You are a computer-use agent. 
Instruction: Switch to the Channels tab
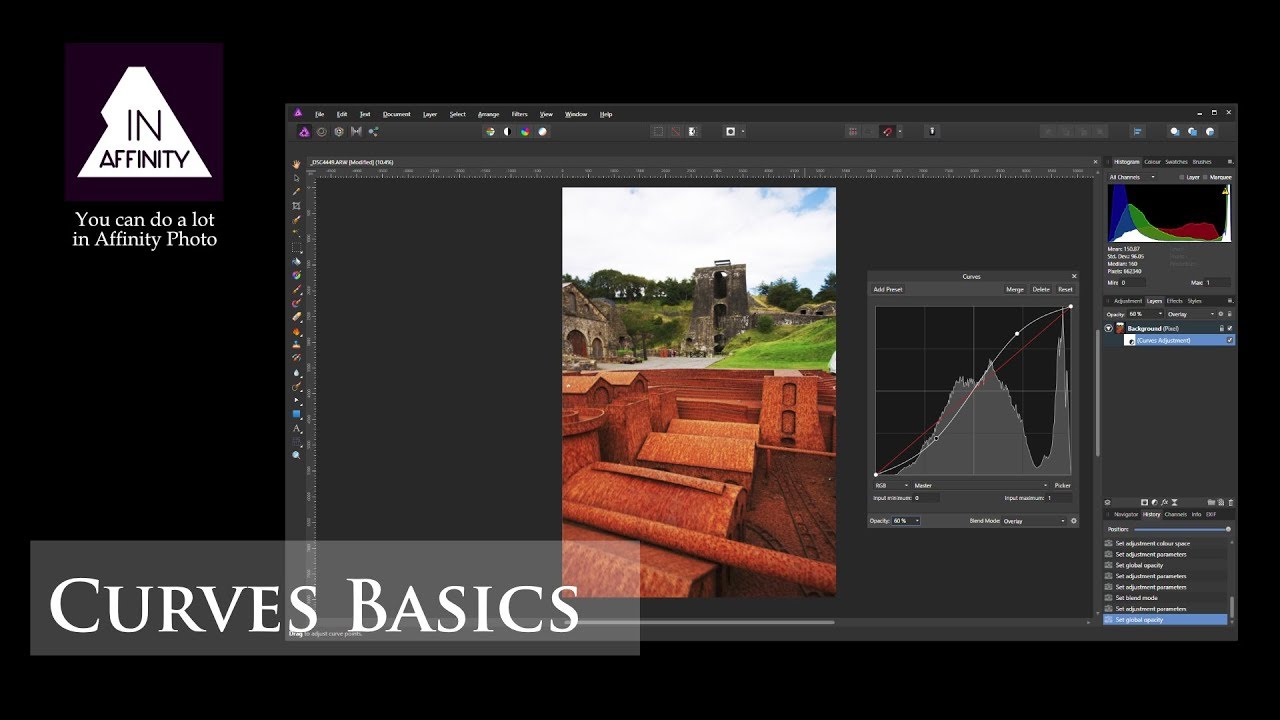pyautogui.click(x=1176, y=514)
